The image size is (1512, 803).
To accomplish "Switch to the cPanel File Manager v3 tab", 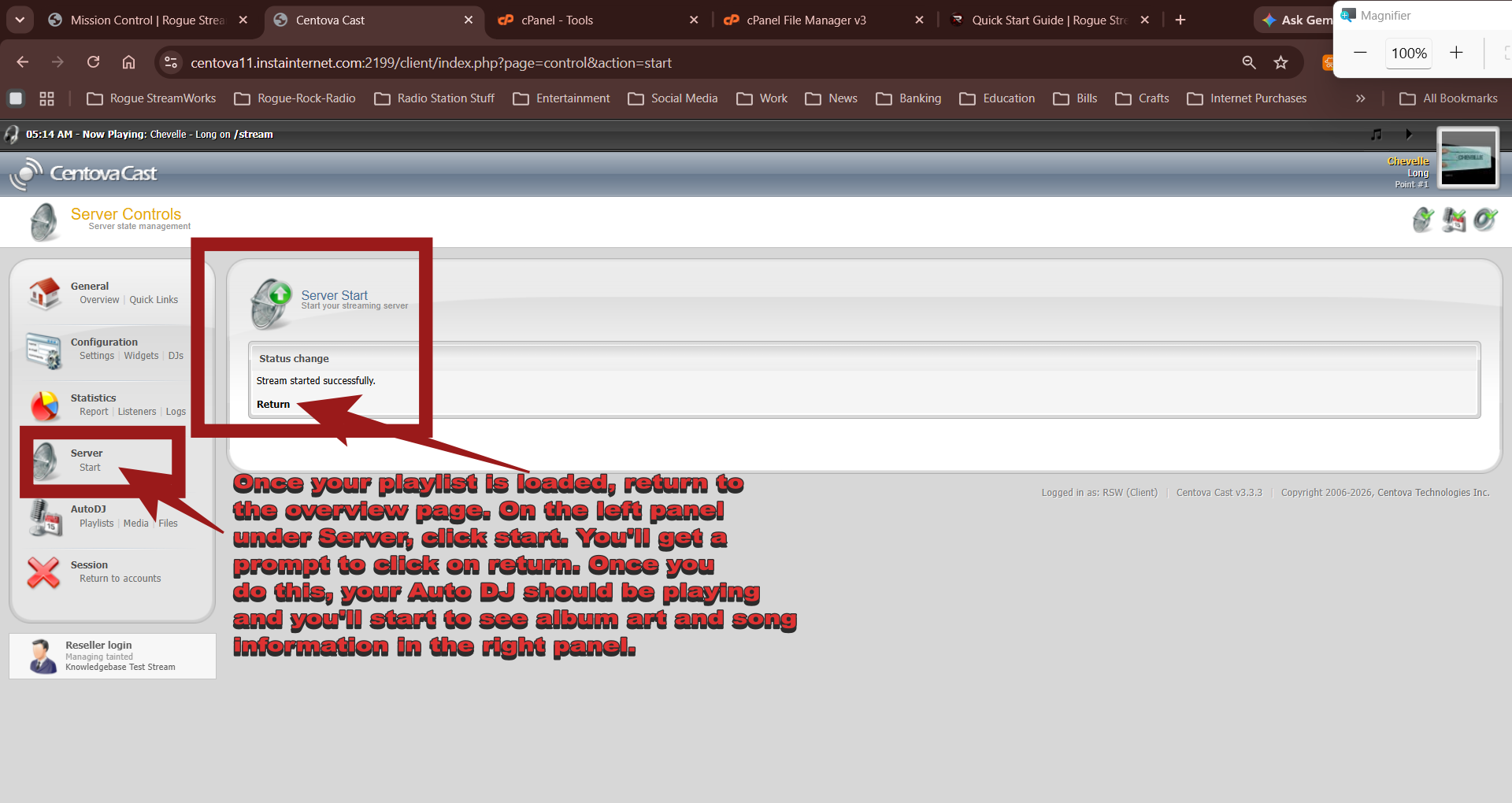I will (824, 20).
